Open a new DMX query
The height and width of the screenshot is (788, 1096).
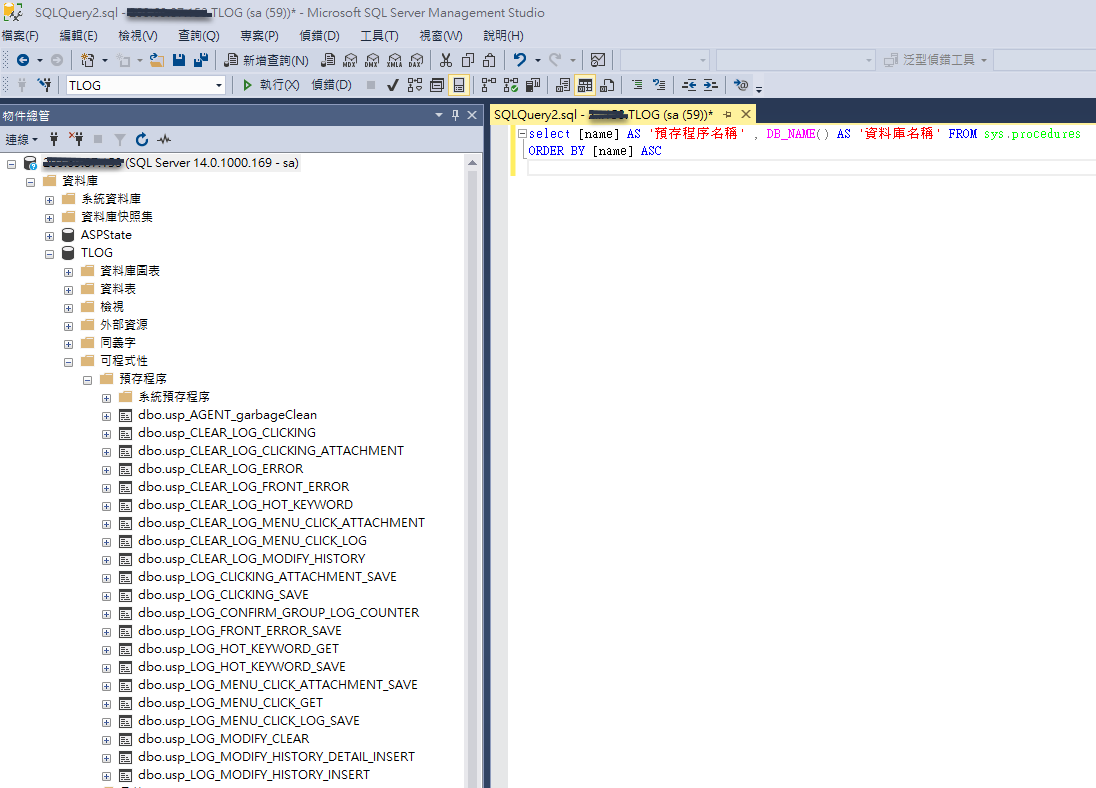coord(373,60)
